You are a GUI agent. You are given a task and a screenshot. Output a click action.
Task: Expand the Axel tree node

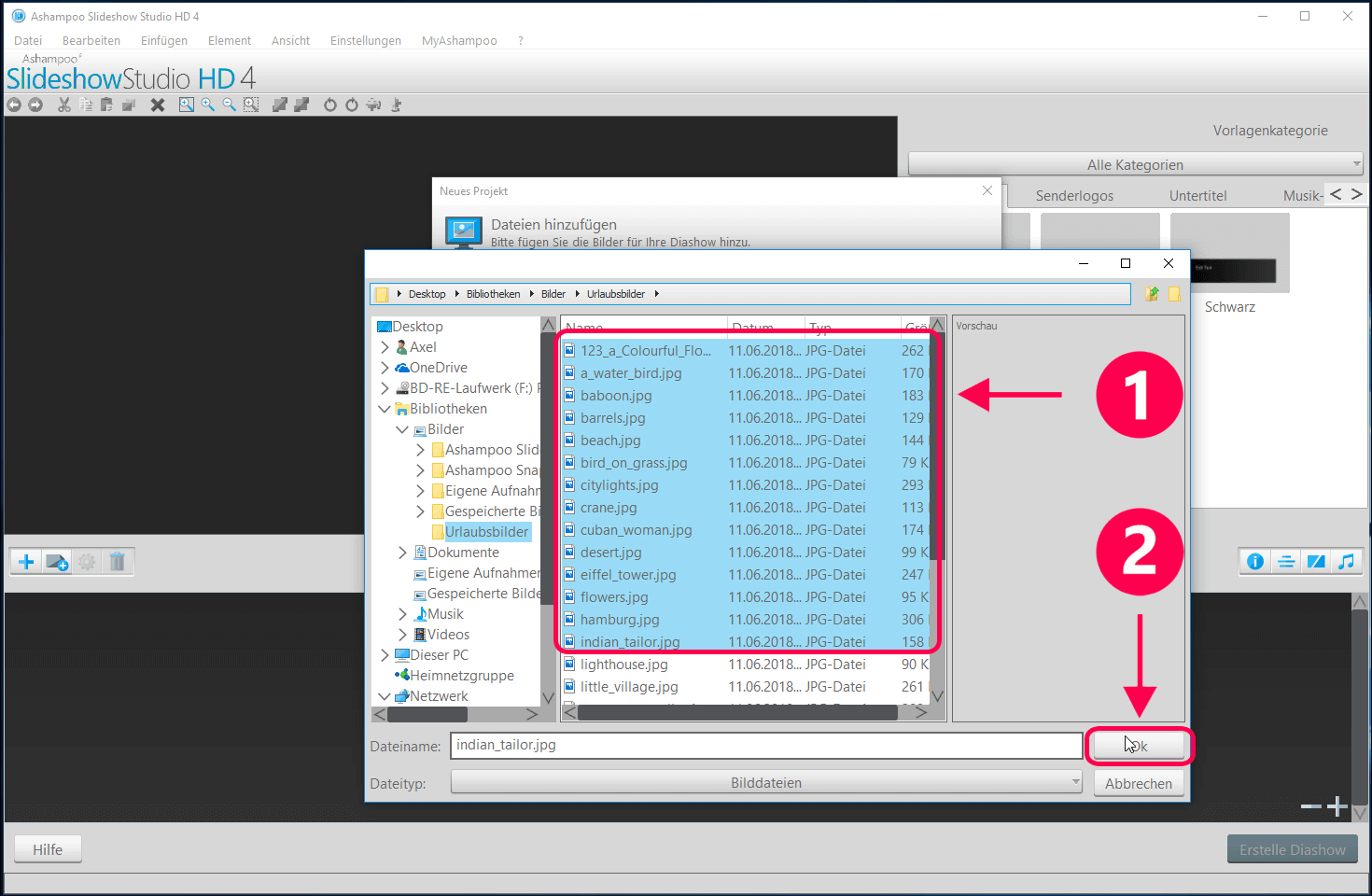pyautogui.click(x=385, y=347)
